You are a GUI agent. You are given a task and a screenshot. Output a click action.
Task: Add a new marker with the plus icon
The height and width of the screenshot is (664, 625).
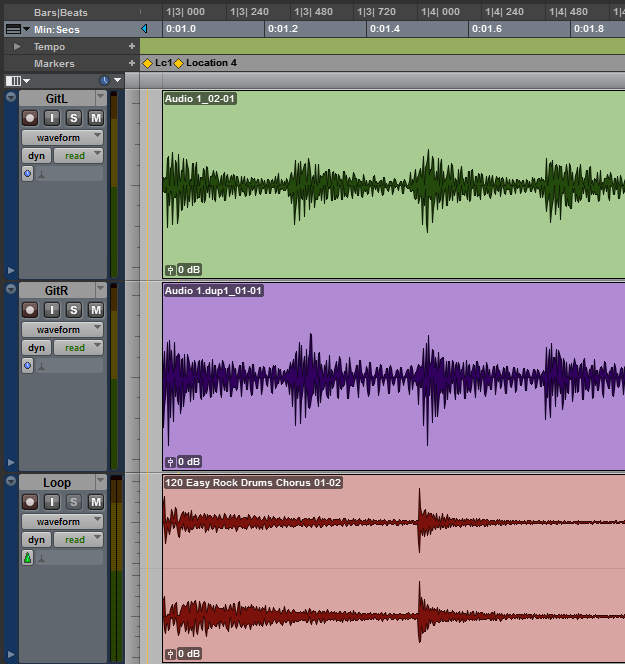click(x=131, y=63)
